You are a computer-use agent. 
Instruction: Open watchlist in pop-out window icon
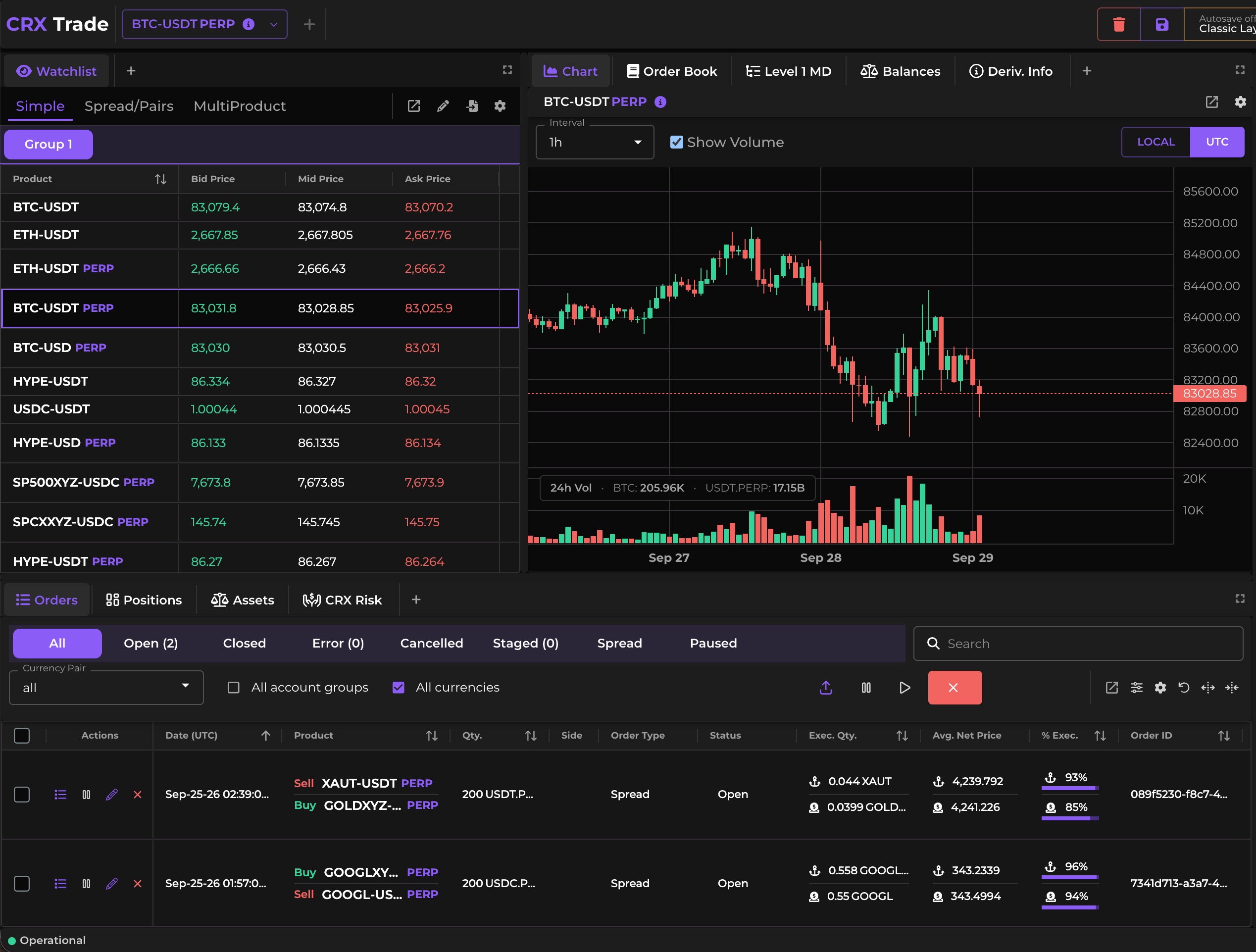click(414, 106)
